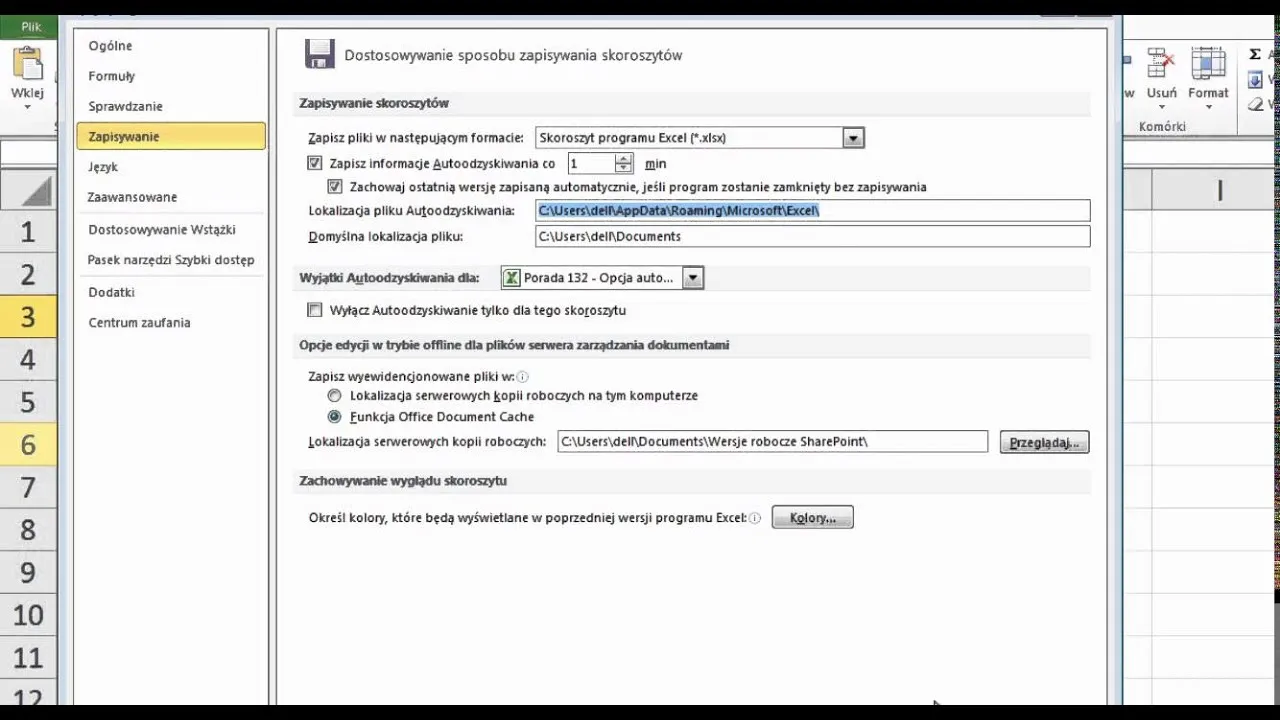Click the info icon before the Kolory button
The height and width of the screenshot is (720, 1280).
[x=755, y=518]
